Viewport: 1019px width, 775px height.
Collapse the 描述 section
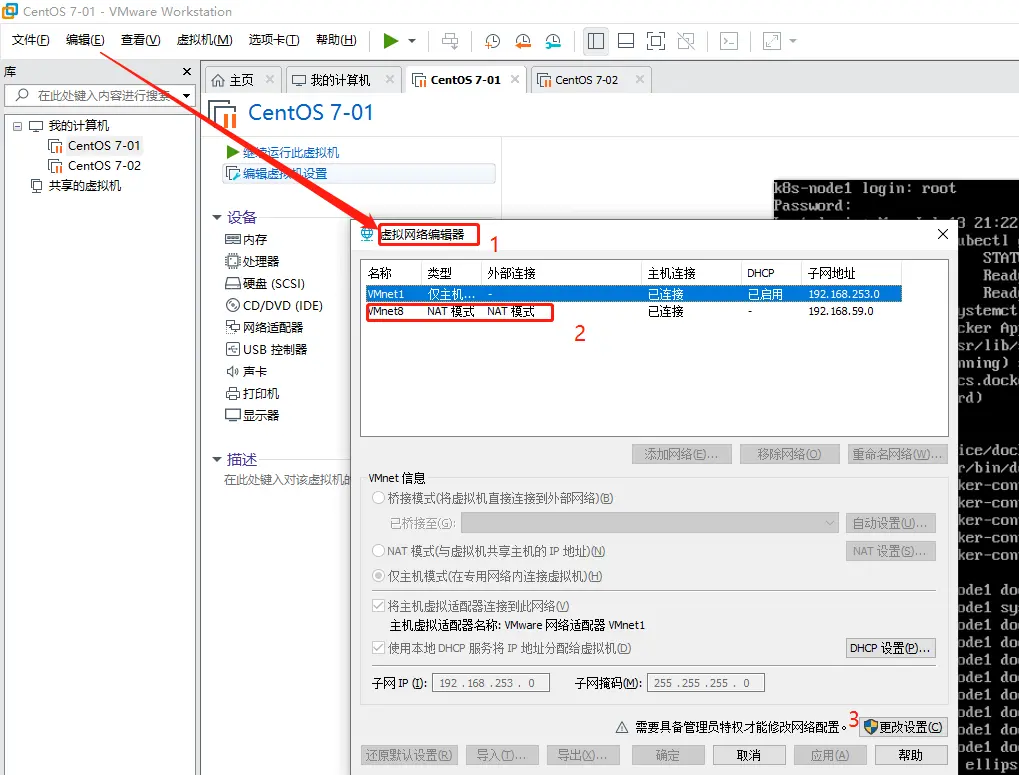point(217,459)
